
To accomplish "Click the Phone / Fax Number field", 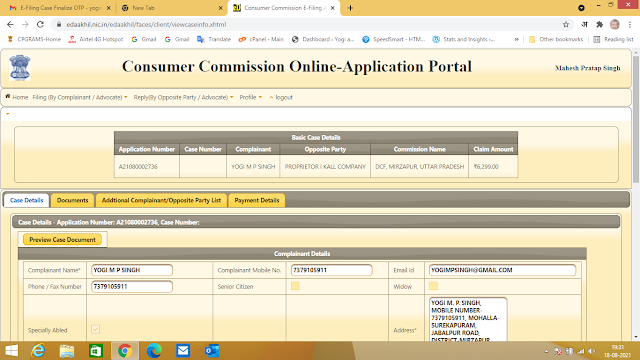I will [131, 287].
